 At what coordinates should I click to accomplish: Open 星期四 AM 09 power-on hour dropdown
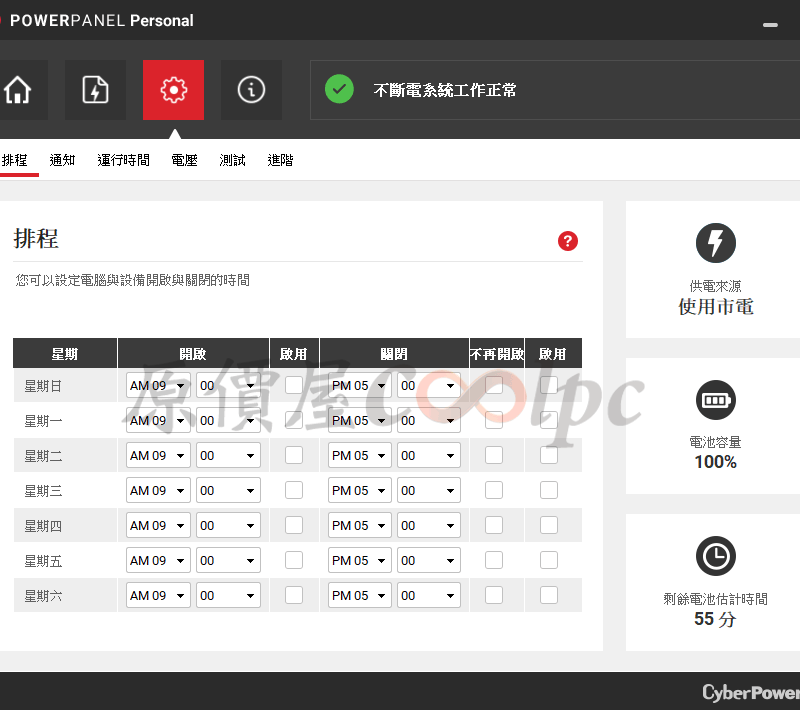pyautogui.click(x=158, y=525)
